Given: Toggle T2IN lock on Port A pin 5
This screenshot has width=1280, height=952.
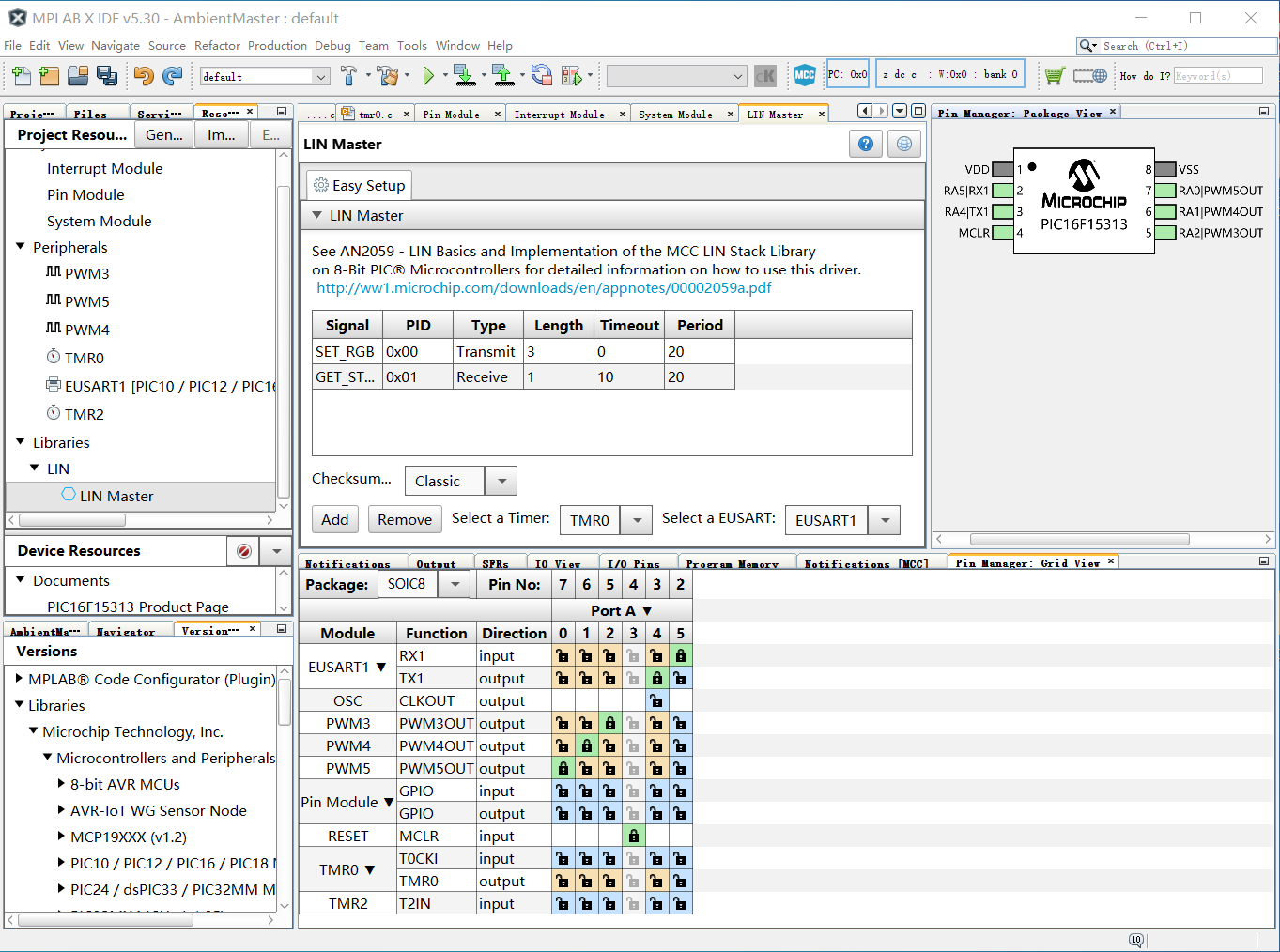Looking at the screenshot, I should click(681, 903).
